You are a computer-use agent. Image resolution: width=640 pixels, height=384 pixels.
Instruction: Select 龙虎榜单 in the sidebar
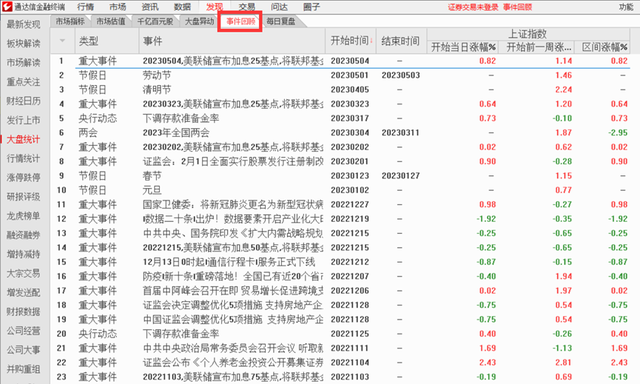pyautogui.click(x=23, y=216)
